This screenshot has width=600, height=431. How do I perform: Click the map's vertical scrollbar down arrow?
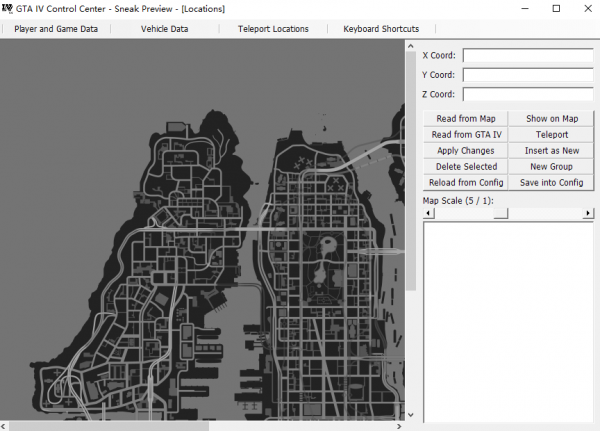tap(410, 413)
